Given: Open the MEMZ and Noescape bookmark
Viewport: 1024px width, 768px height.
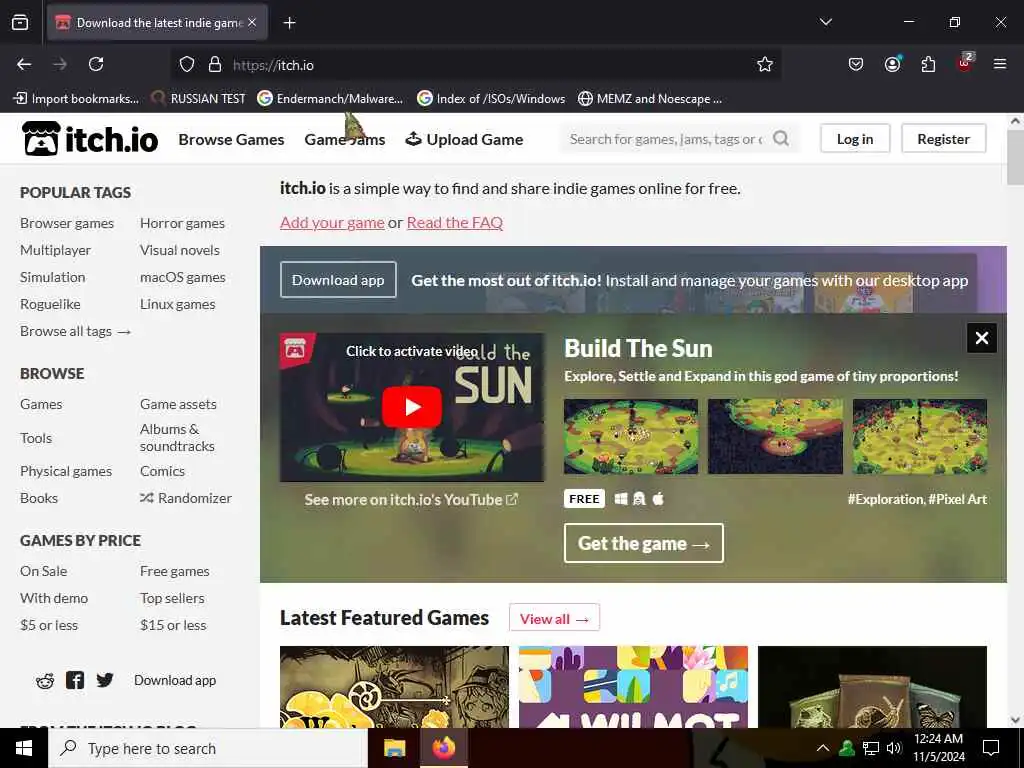Looking at the screenshot, I should pos(650,99).
